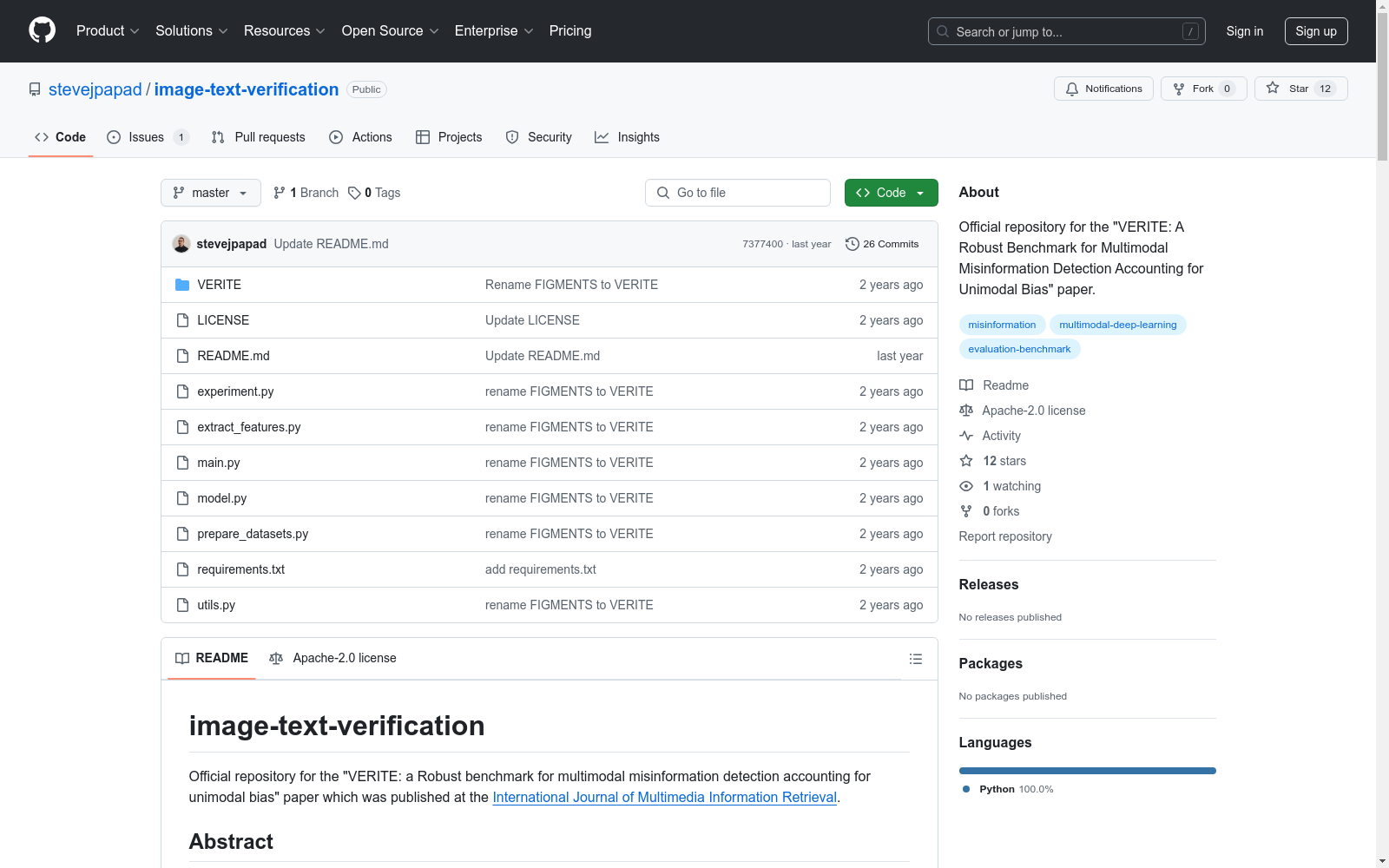The height and width of the screenshot is (868, 1389).
Task: Open the image-text-verification repository link
Action: point(247,89)
